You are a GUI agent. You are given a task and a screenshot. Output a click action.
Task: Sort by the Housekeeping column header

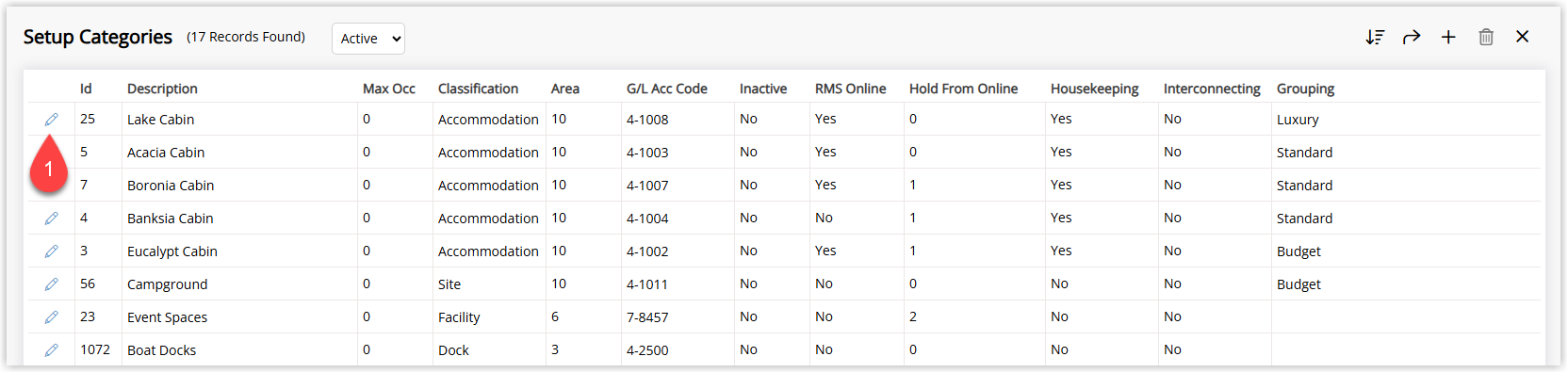[1094, 89]
